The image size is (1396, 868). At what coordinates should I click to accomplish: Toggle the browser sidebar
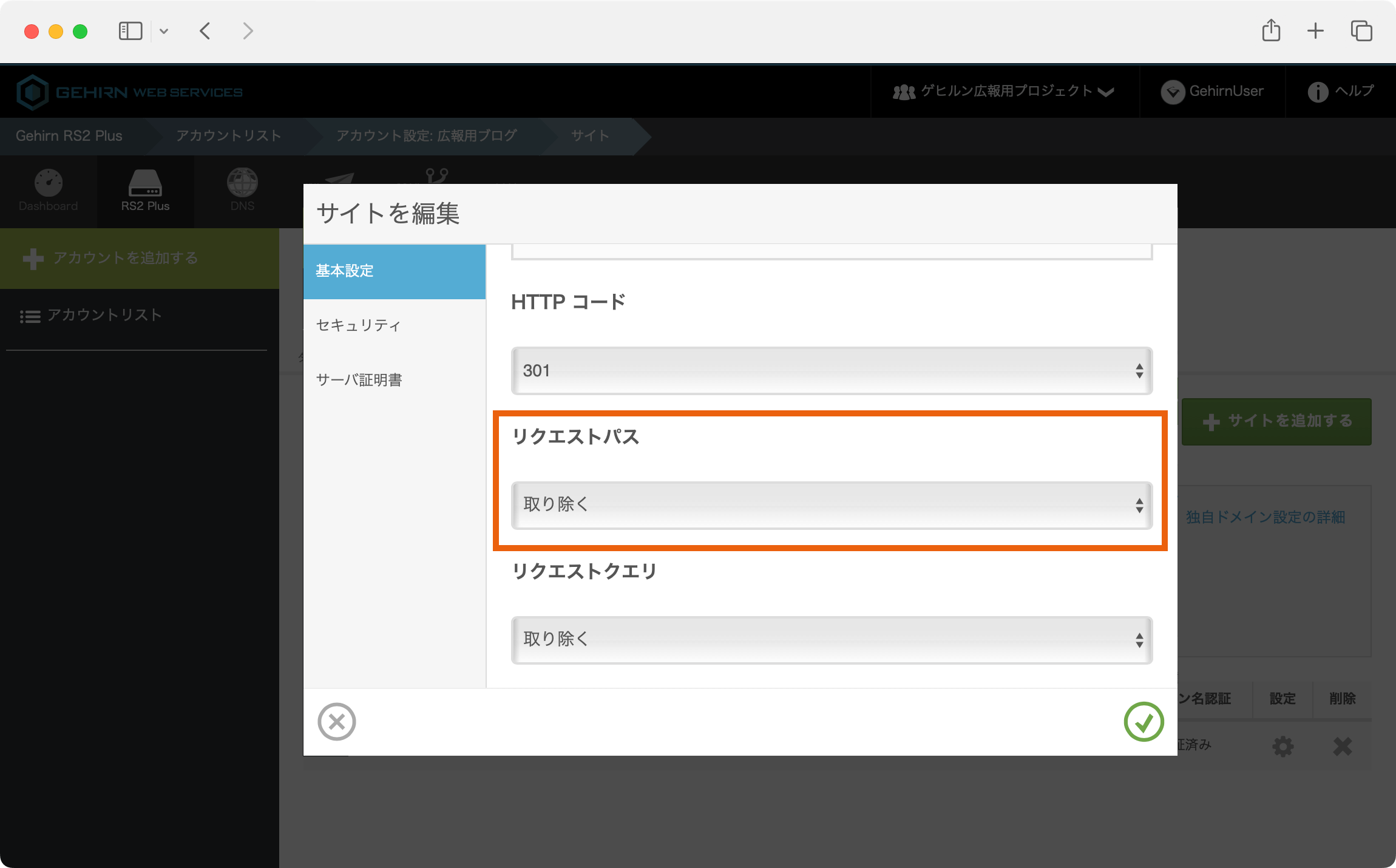(x=130, y=30)
